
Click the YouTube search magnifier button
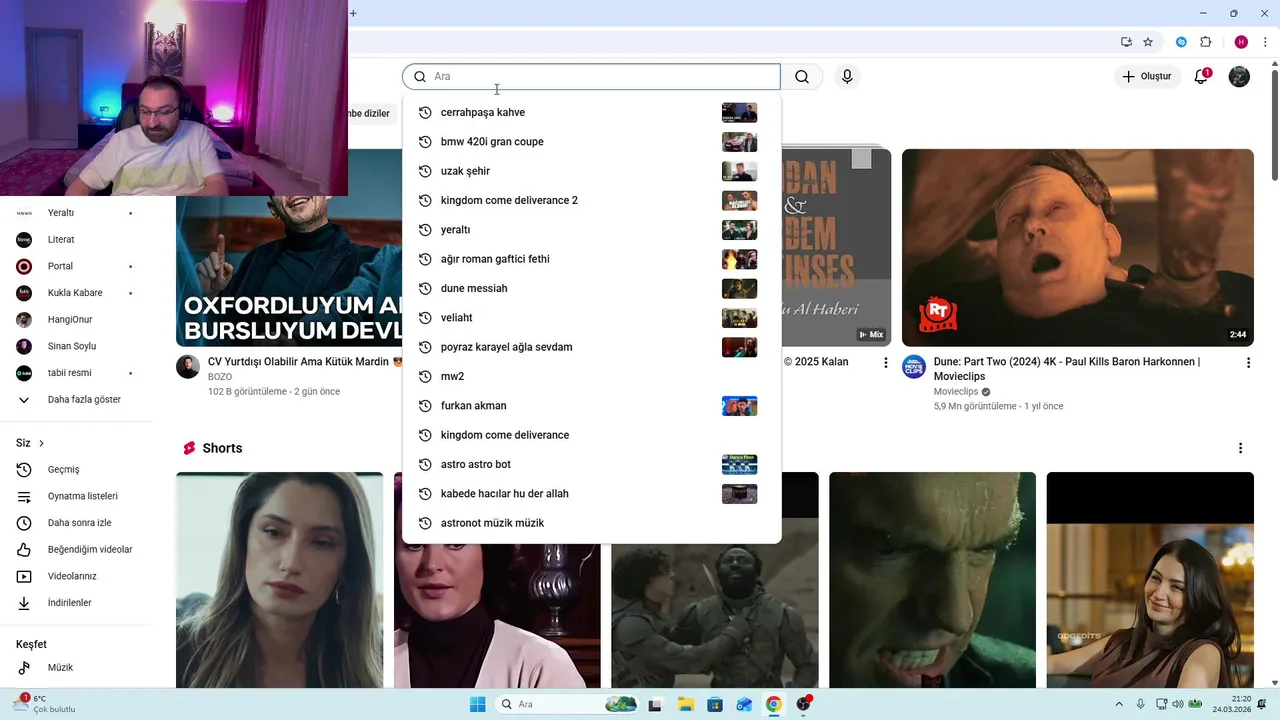tap(802, 77)
